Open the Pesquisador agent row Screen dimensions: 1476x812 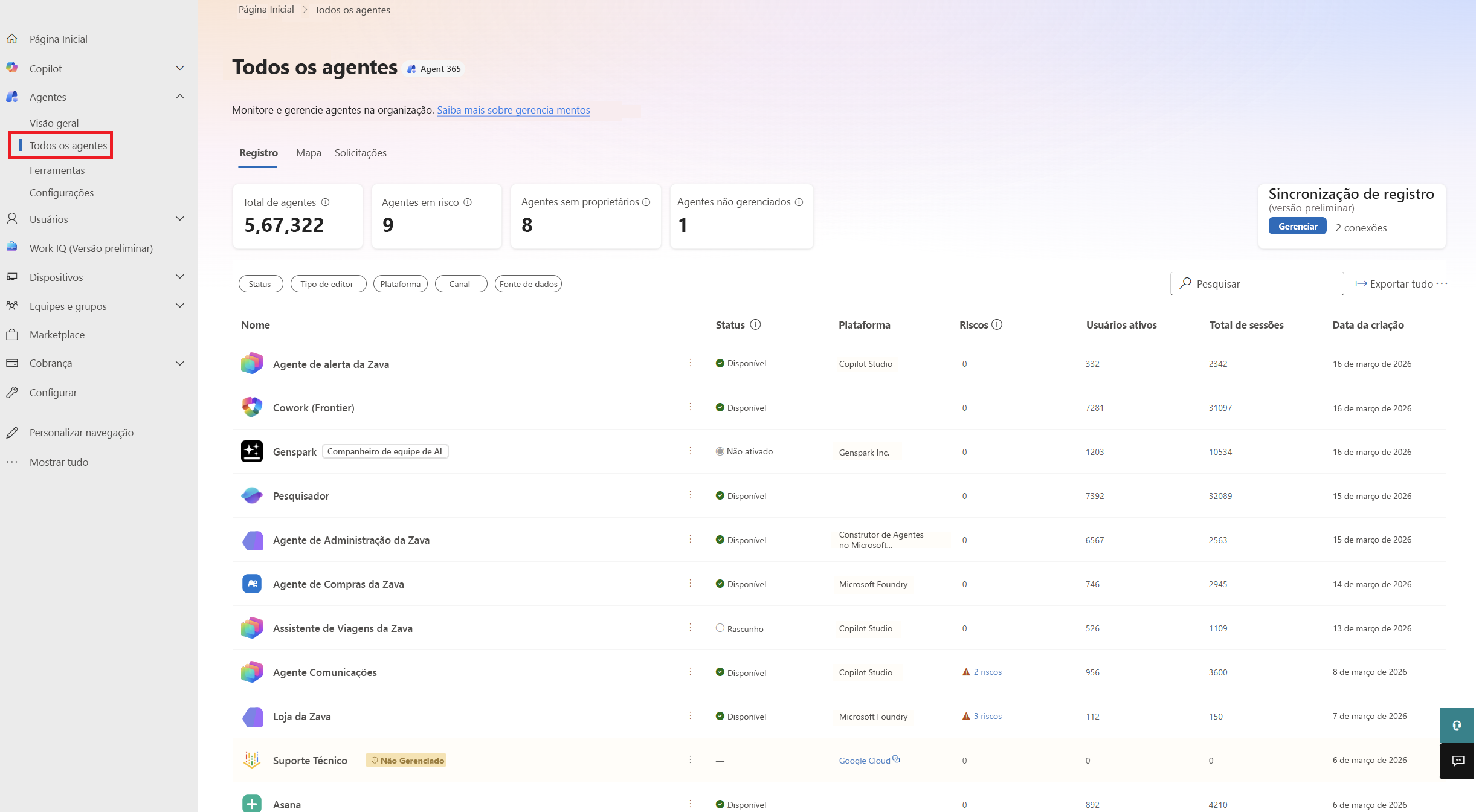click(839, 495)
